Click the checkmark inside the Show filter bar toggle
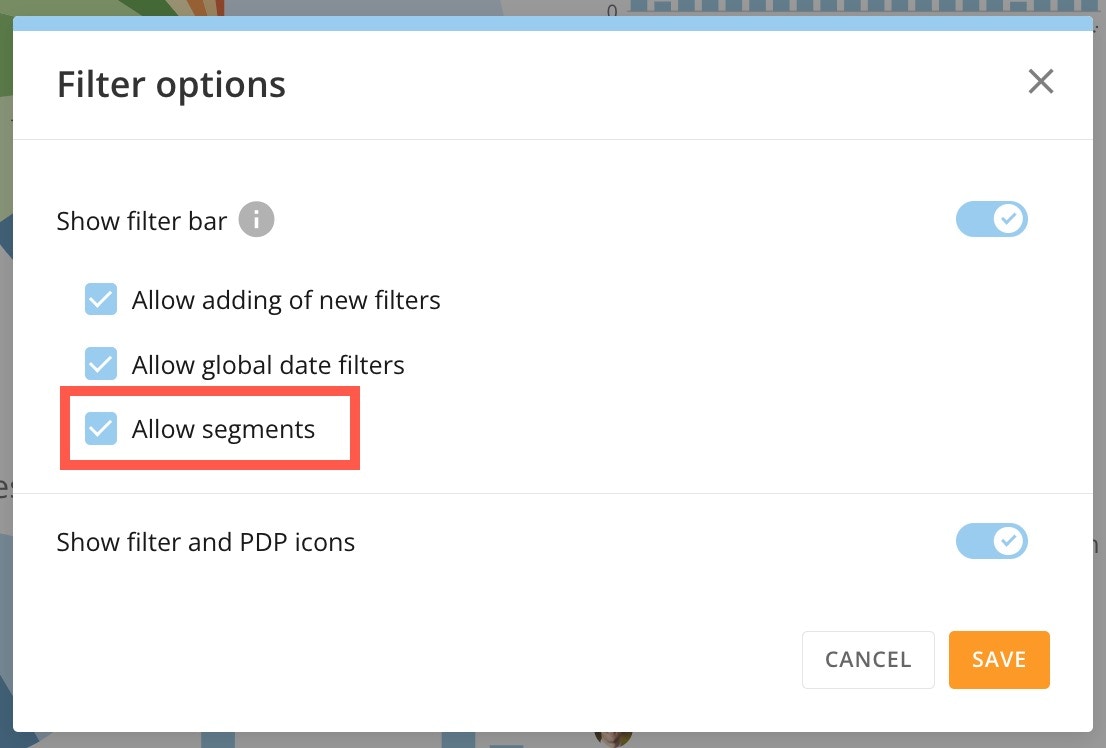Image resolution: width=1106 pixels, height=748 pixels. tap(1009, 219)
